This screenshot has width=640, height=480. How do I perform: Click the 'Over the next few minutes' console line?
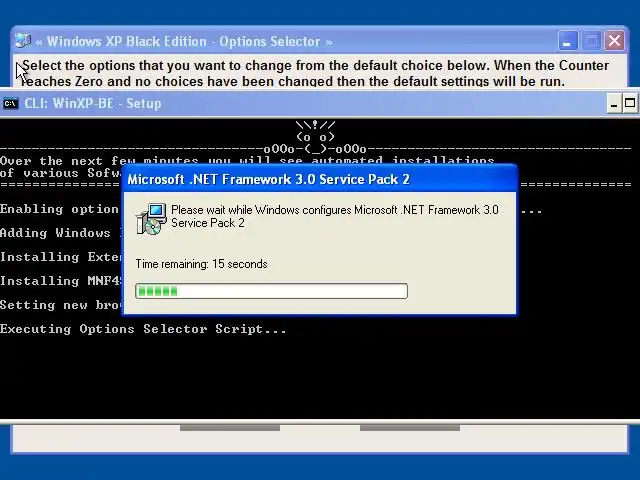247,160
